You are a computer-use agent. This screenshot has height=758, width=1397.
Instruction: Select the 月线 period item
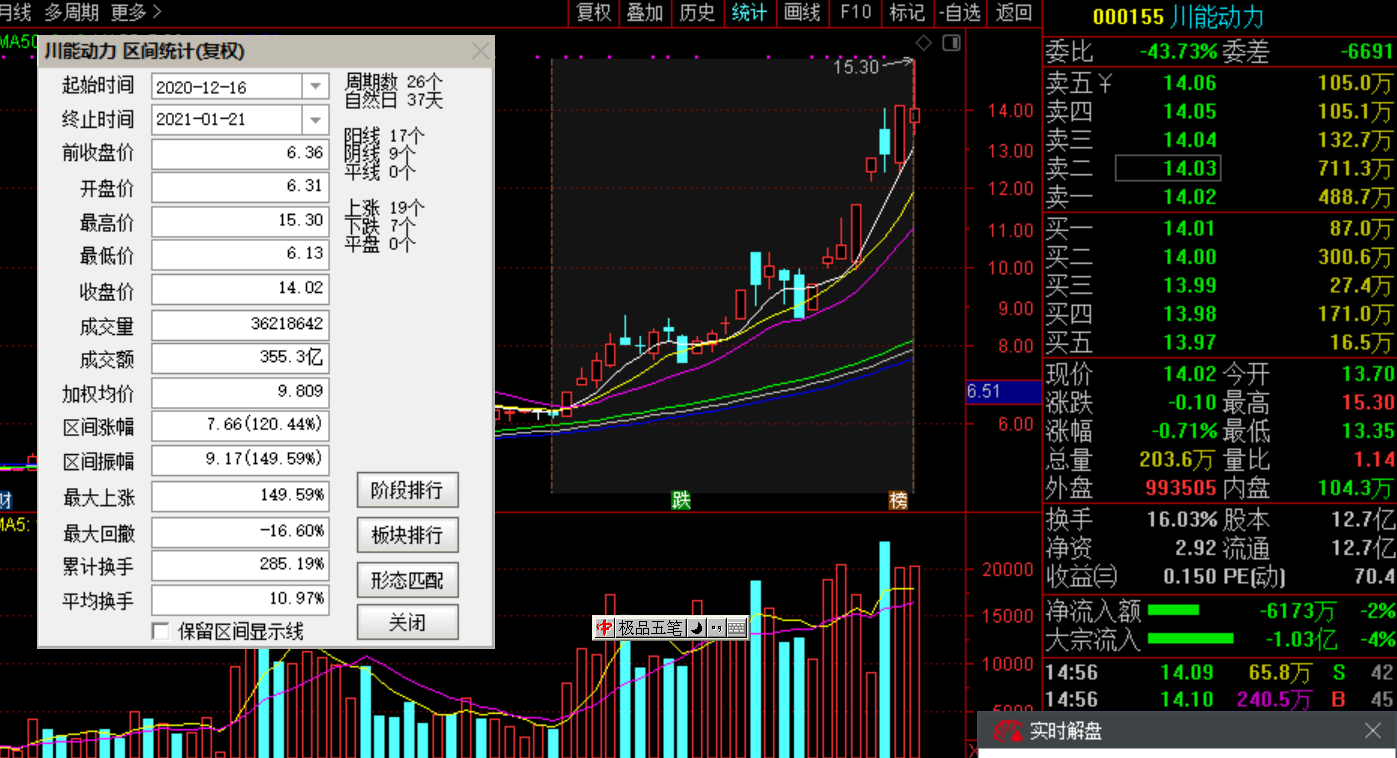click(16, 12)
